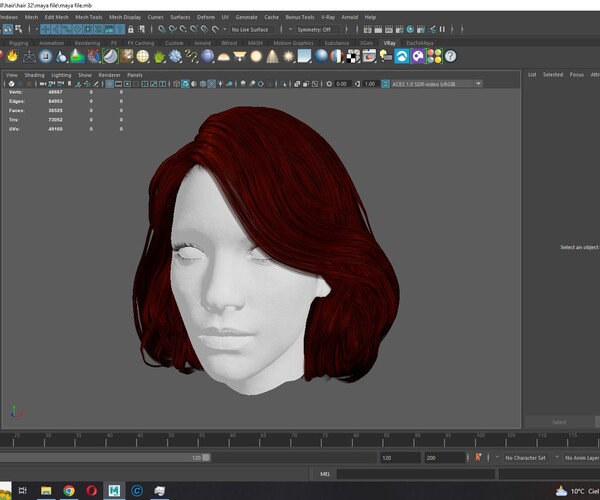Image resolution: width=600 pixels, height=500 pixels.
Task: Toggle the lock selection padlock icon
Action: tap(130, 29)
